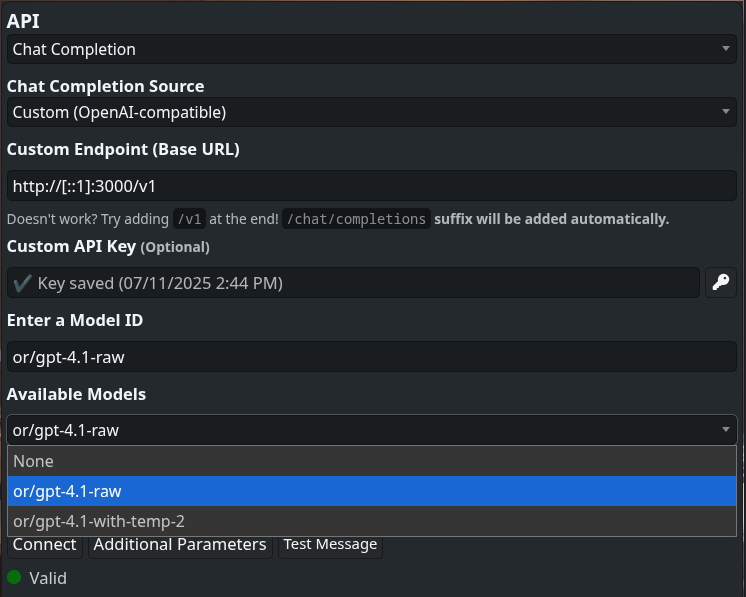746x597 pixels.
Task: Click the Enter a Model ID text box
Action: pyautogui.click(x=372, y=357)
